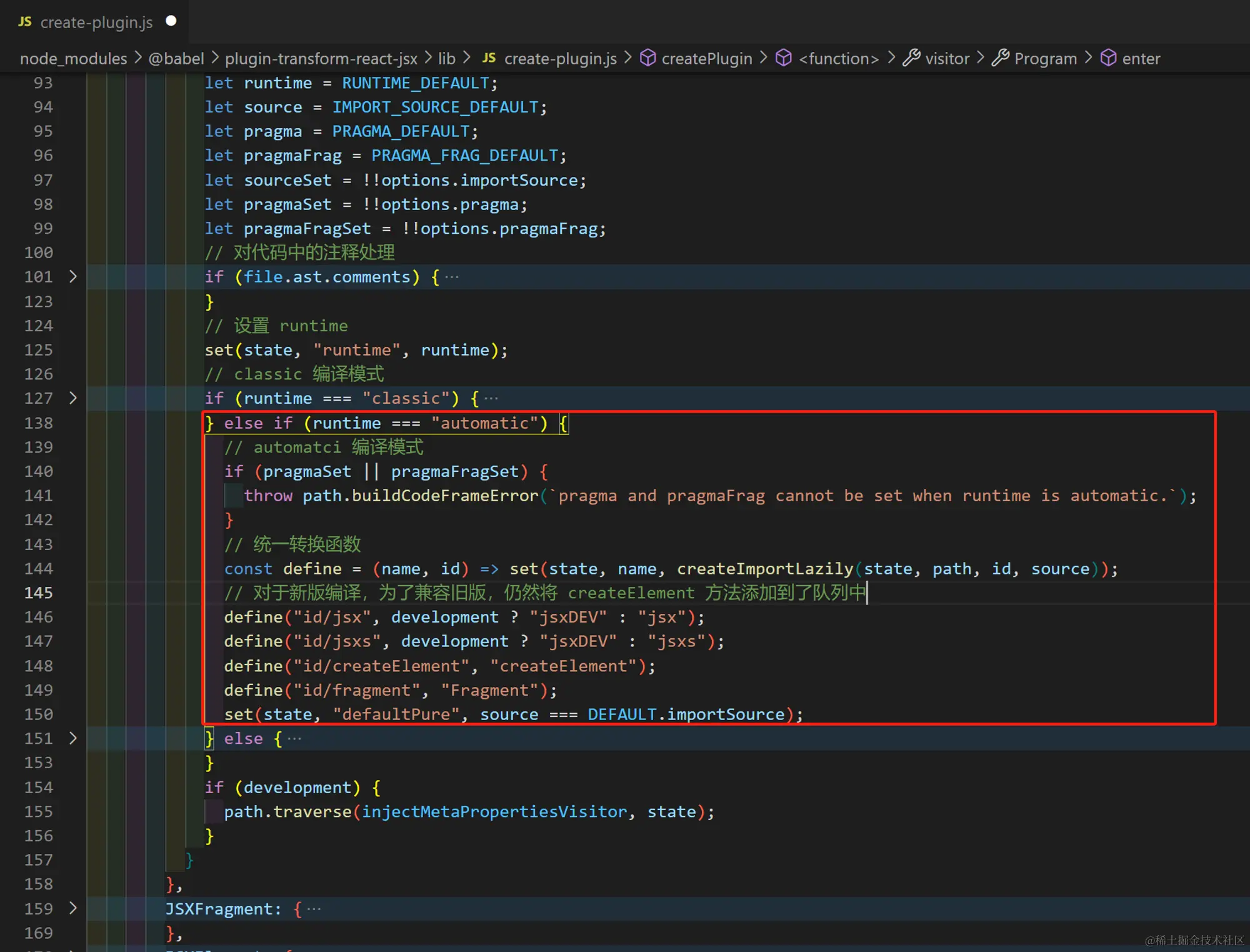Click JS icon before create-plugin.js breadcrumb
The width and height of the screenshot is (1250, 952).
click(x=489, y=58)
